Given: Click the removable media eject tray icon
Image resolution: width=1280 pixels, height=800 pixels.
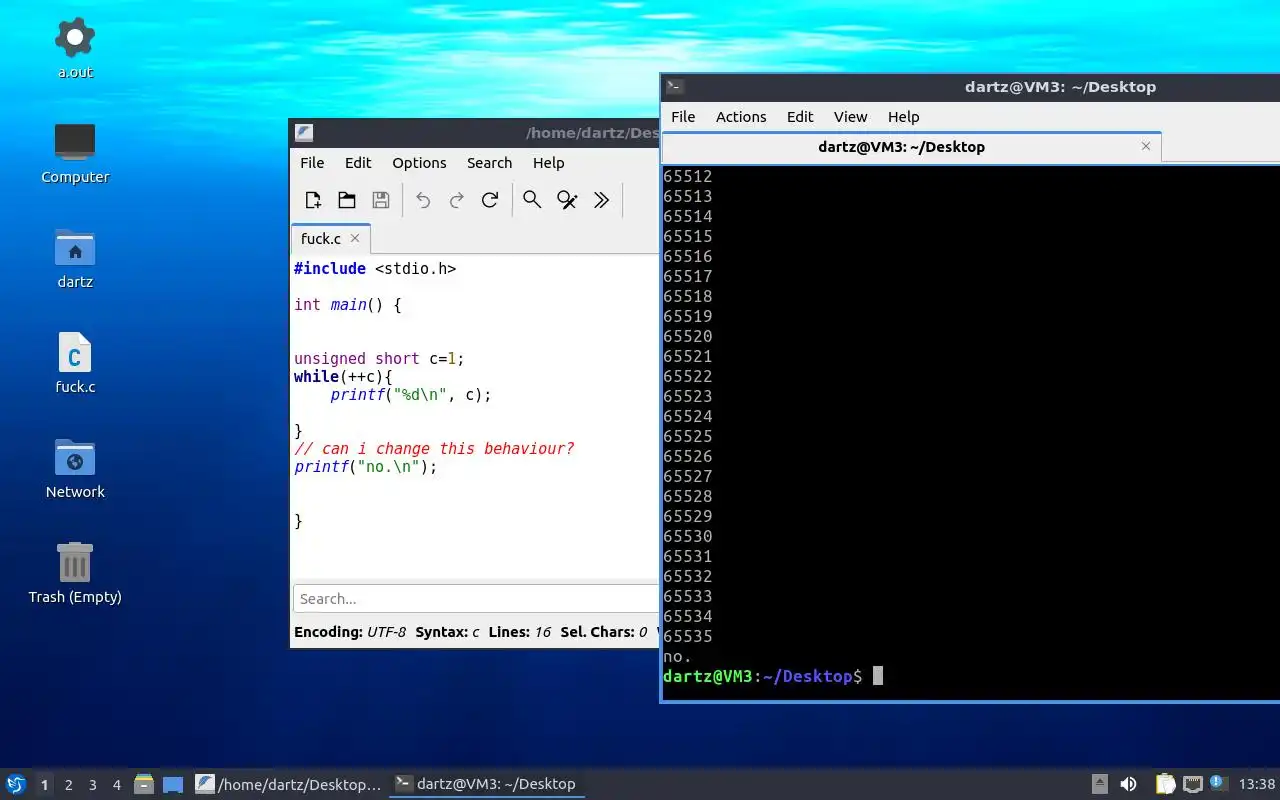Looking at the screenshot, I should pyautogui.click(x=1099, y=784).
